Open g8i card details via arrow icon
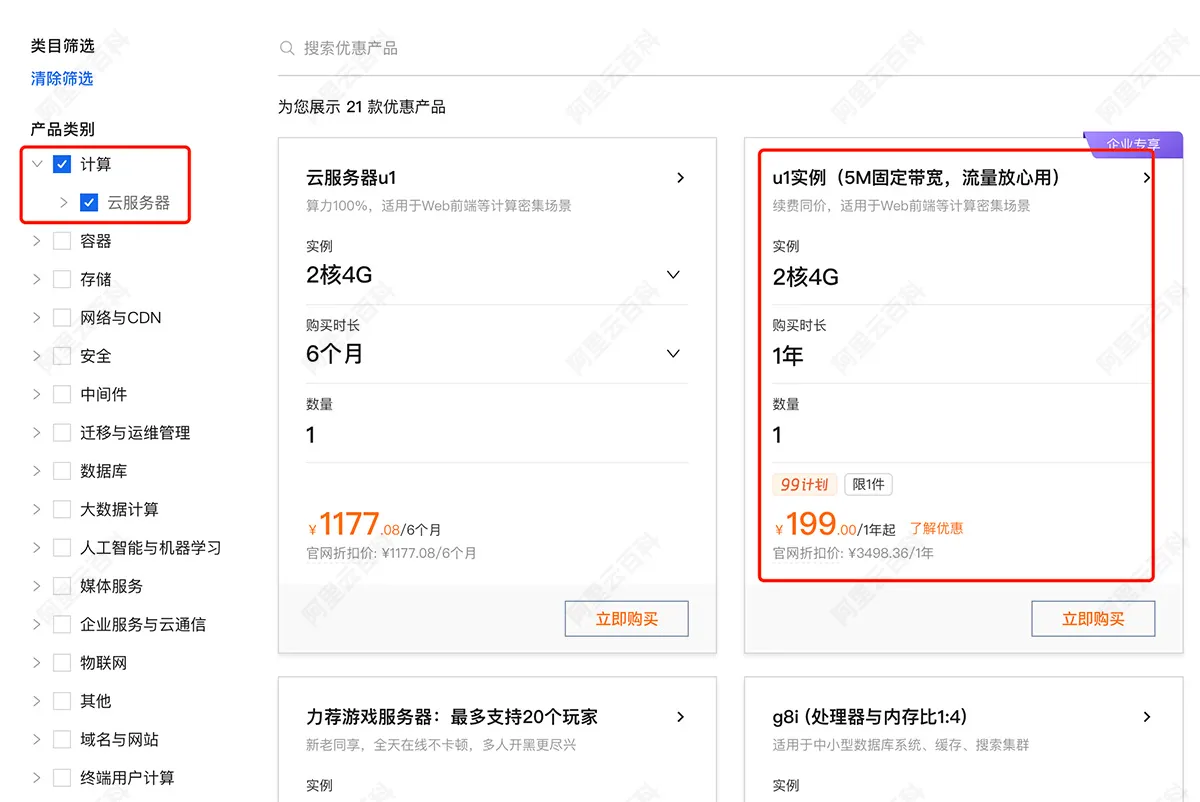Image resolution: width=1200 pixels, height=802 pixels. pos(1147,717)
